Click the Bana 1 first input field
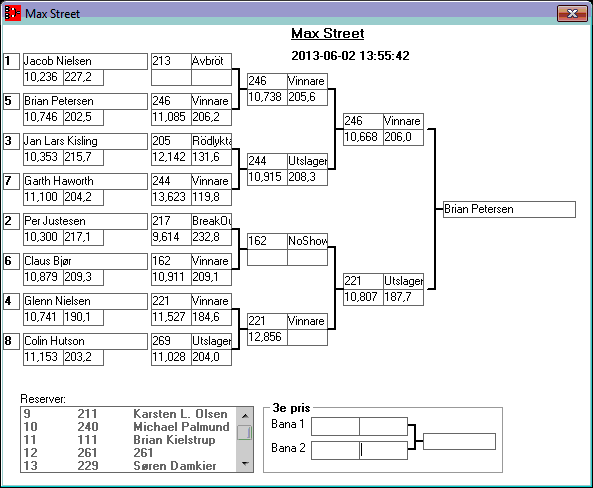This screenshot has height=488, width=593. pyautogui.click(x=335, y=427)
